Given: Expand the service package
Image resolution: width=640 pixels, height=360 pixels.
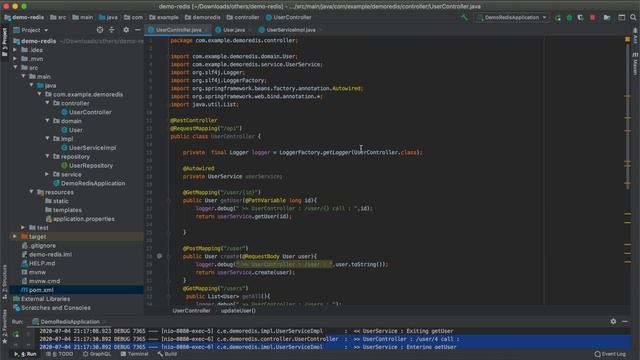Looking at the screenshot, I should point(47,174).
